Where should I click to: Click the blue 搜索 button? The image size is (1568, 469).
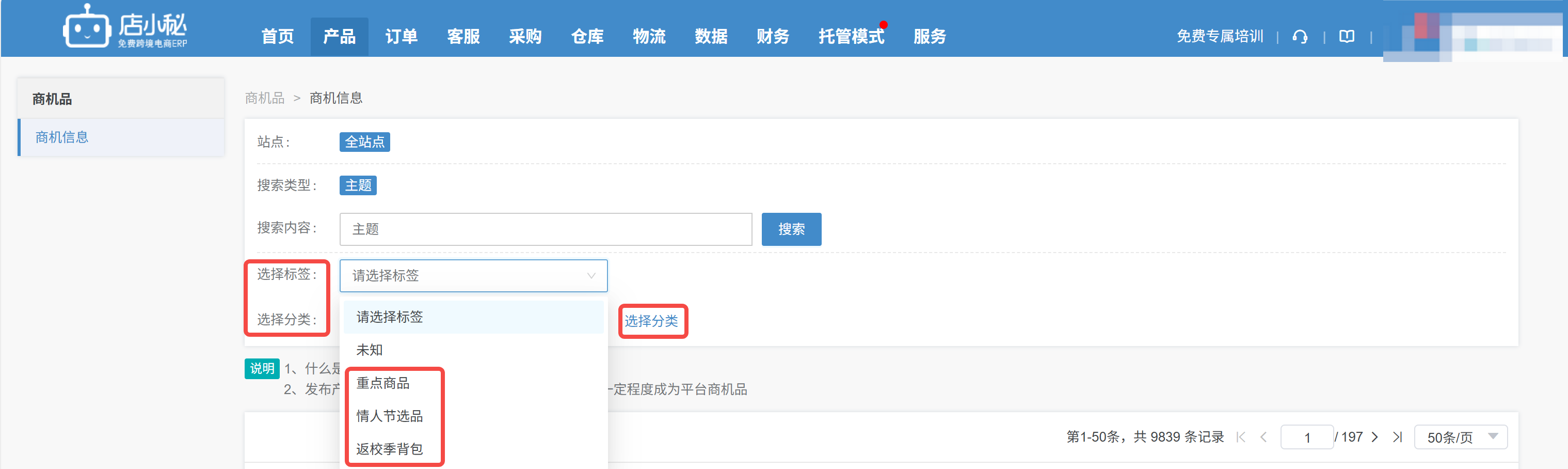tap(791, 229)
